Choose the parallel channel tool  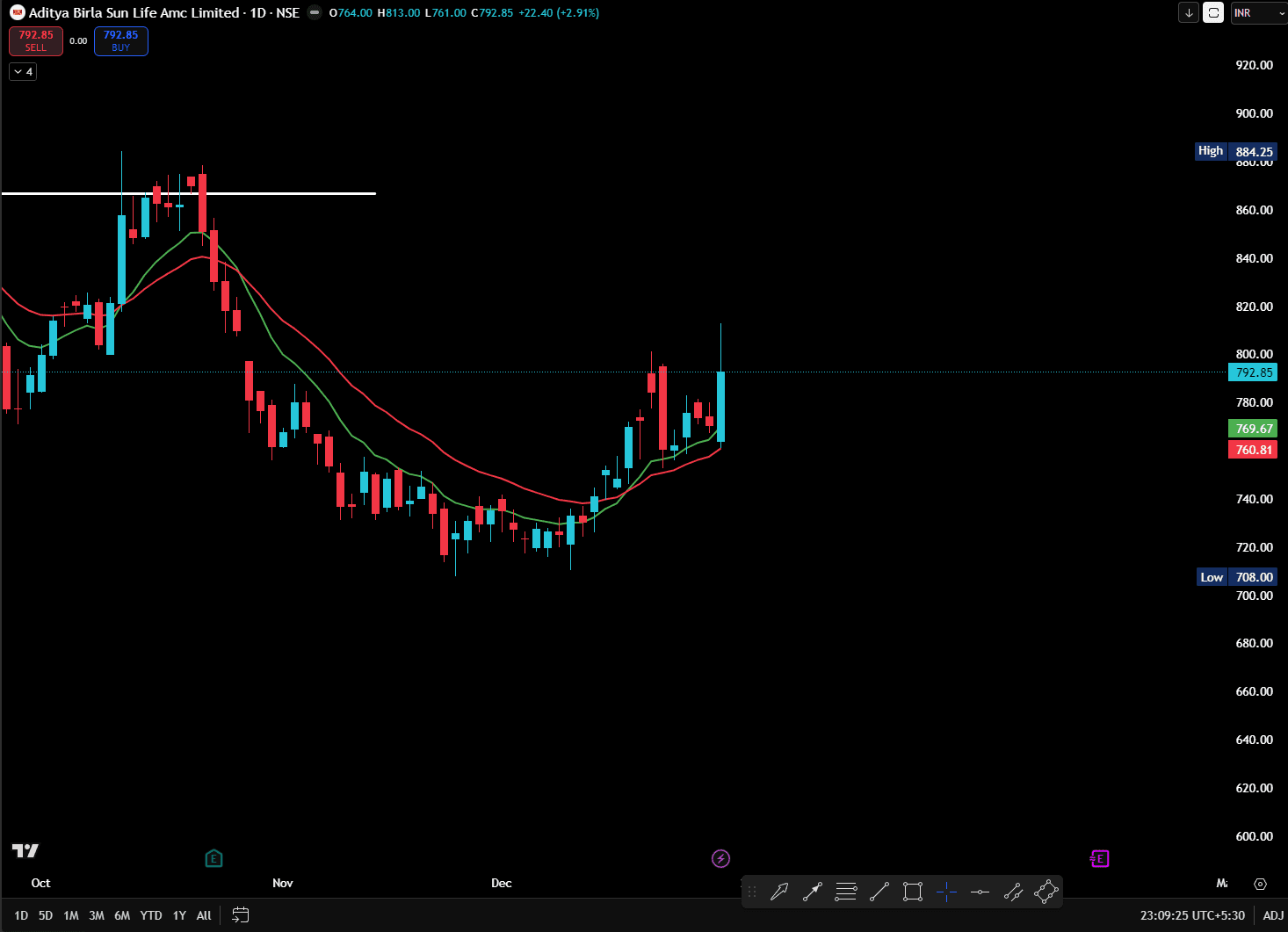[x=1013, y=892]
